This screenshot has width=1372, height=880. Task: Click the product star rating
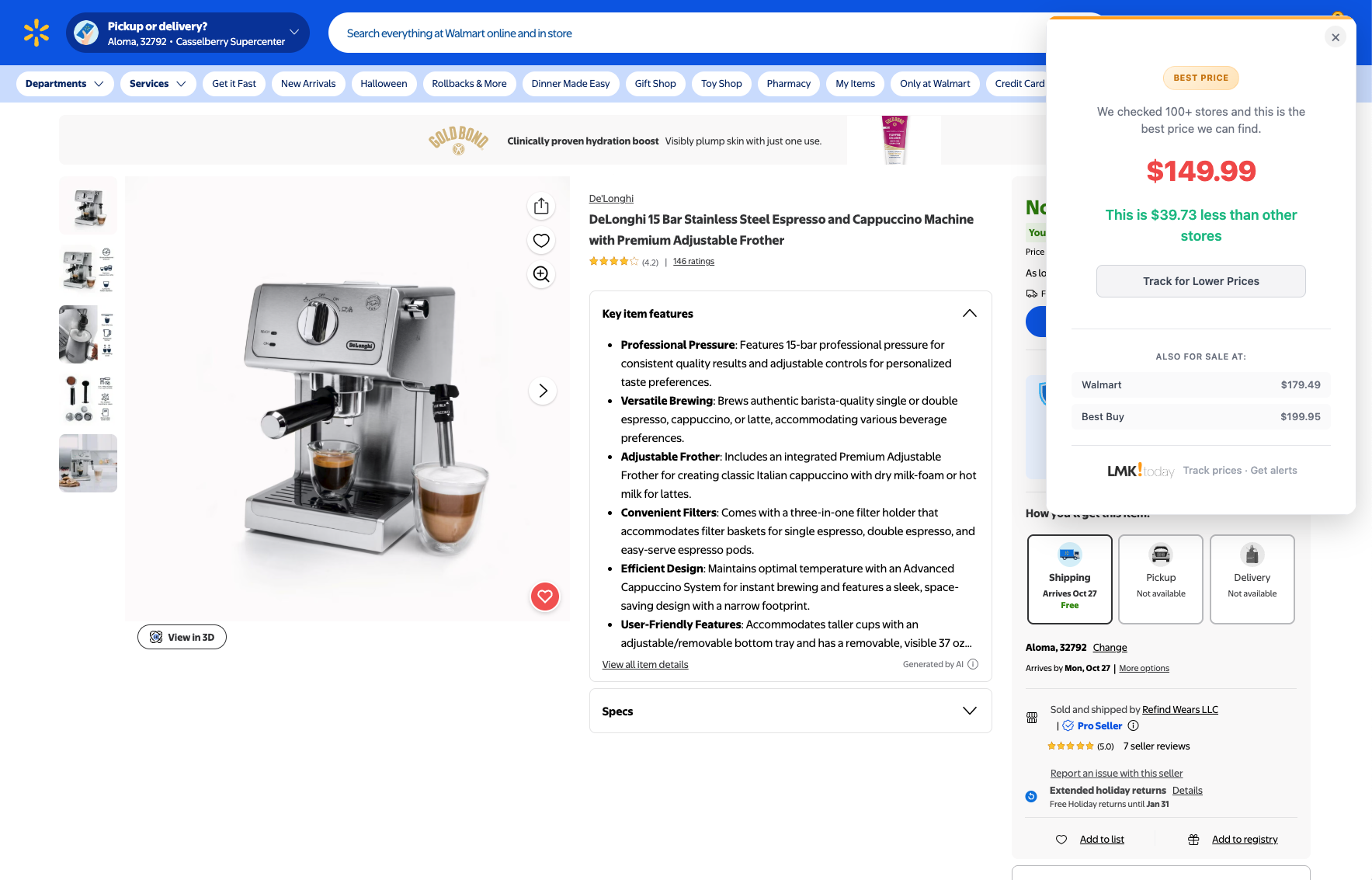tap(613, 262)
